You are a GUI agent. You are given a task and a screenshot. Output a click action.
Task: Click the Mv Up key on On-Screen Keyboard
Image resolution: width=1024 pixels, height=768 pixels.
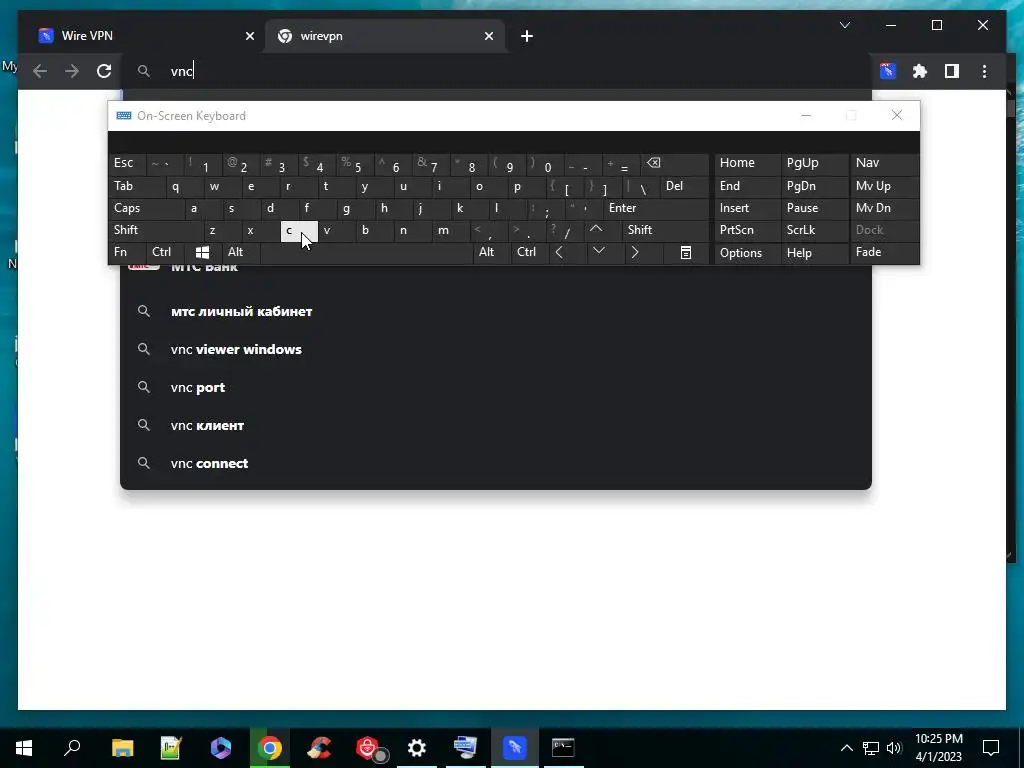884,187
